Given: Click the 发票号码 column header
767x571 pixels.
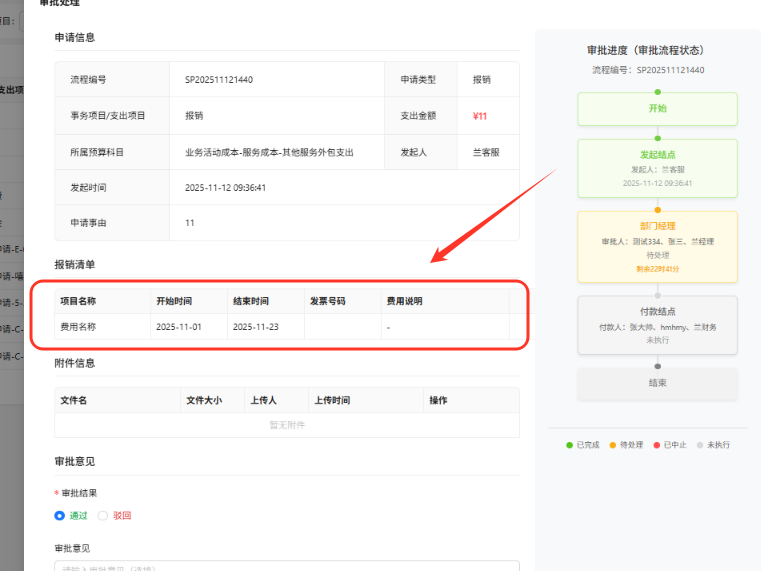Looking at the screenshot, I should 327,301.
